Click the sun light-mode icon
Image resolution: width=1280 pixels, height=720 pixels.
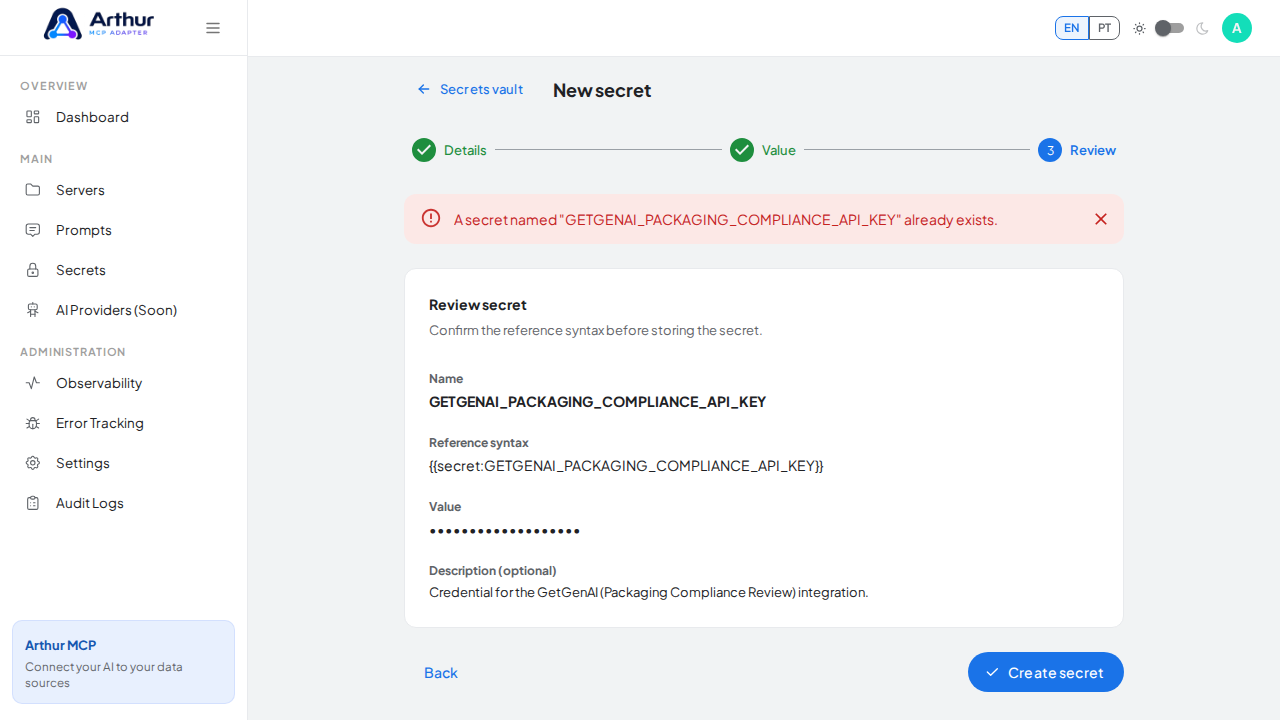[1139, 28]
